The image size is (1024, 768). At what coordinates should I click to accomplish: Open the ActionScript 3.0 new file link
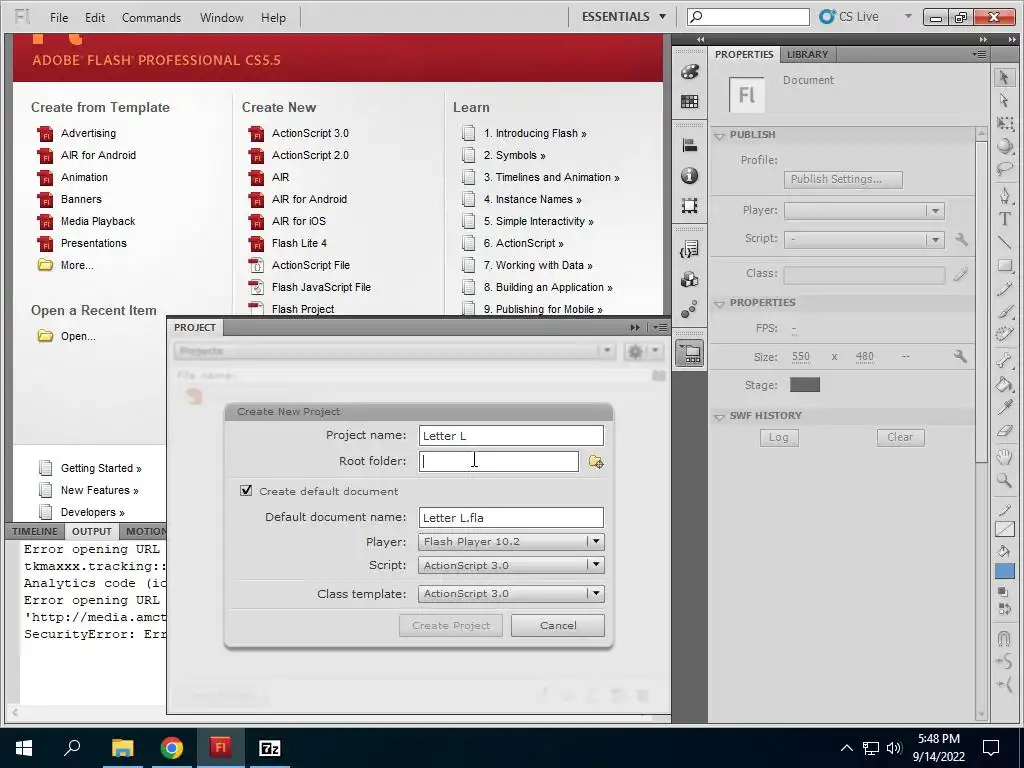[x=310, y=133]
